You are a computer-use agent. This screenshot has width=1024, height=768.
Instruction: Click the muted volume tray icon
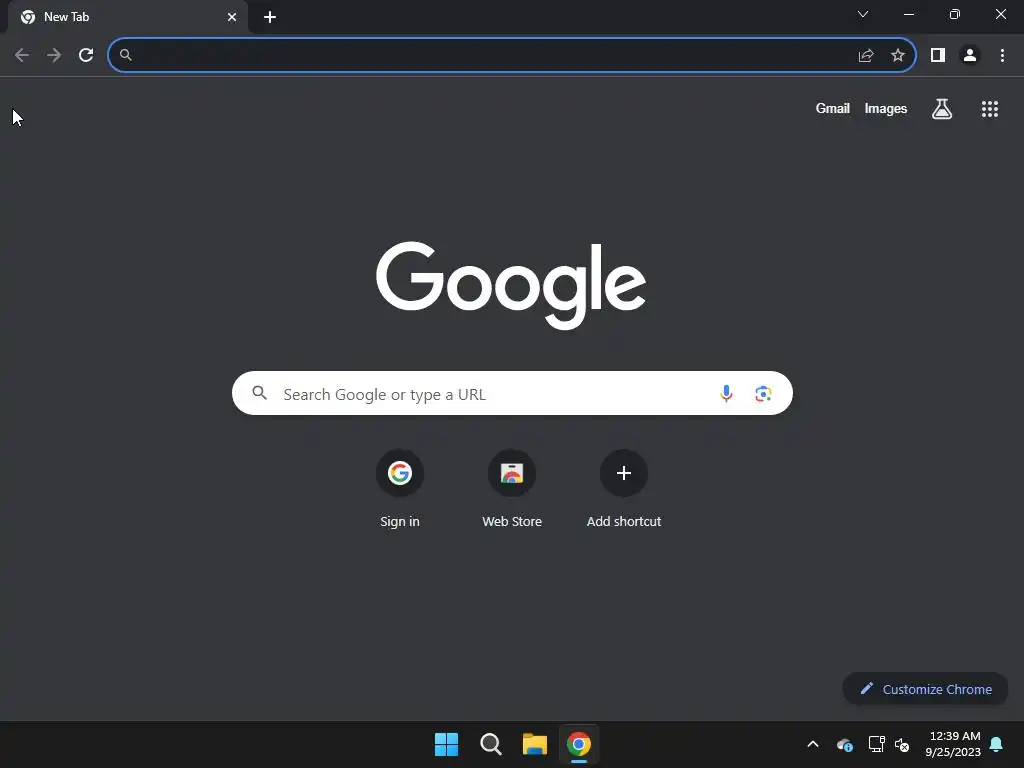(x=902, y=744)
